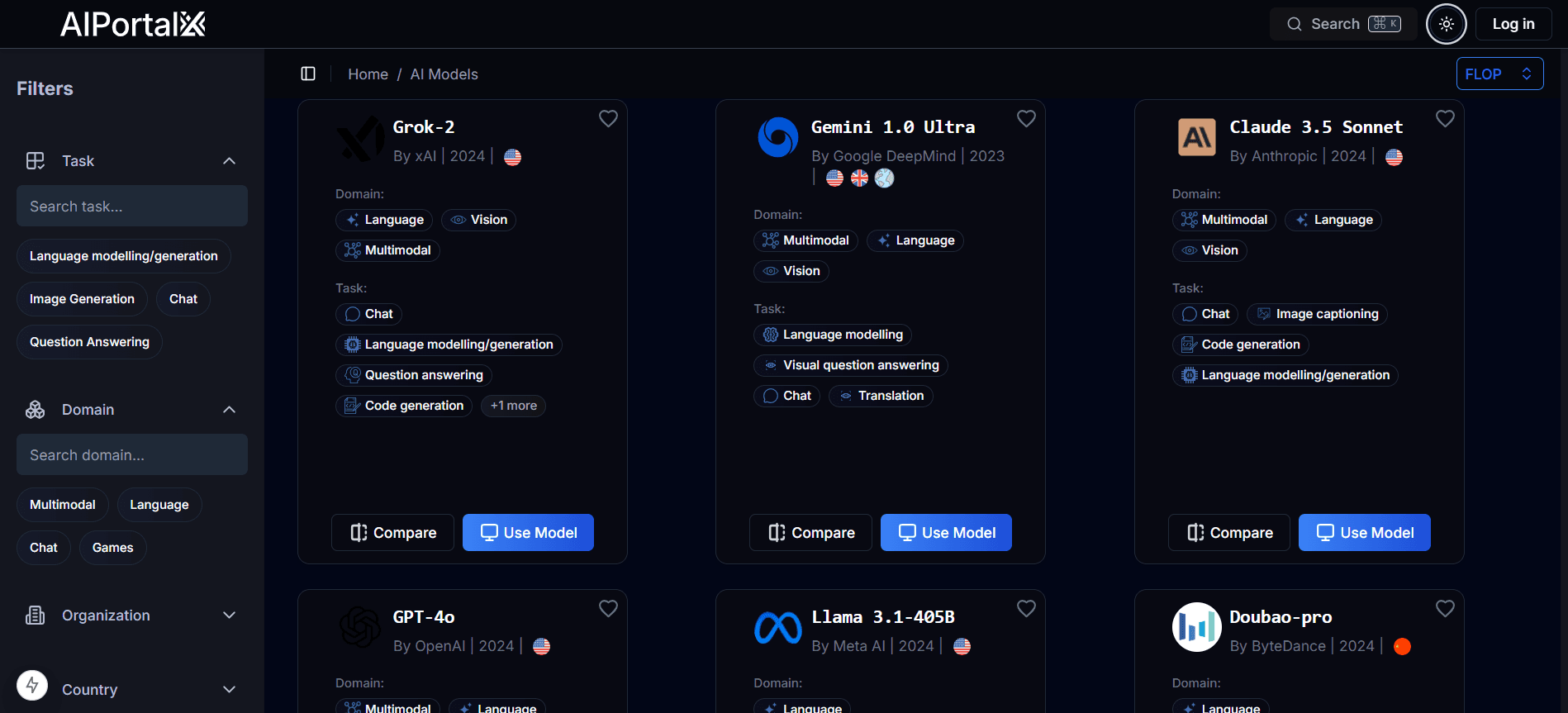
Task: Select Image Generation task filter
Action: pos(82,299)
